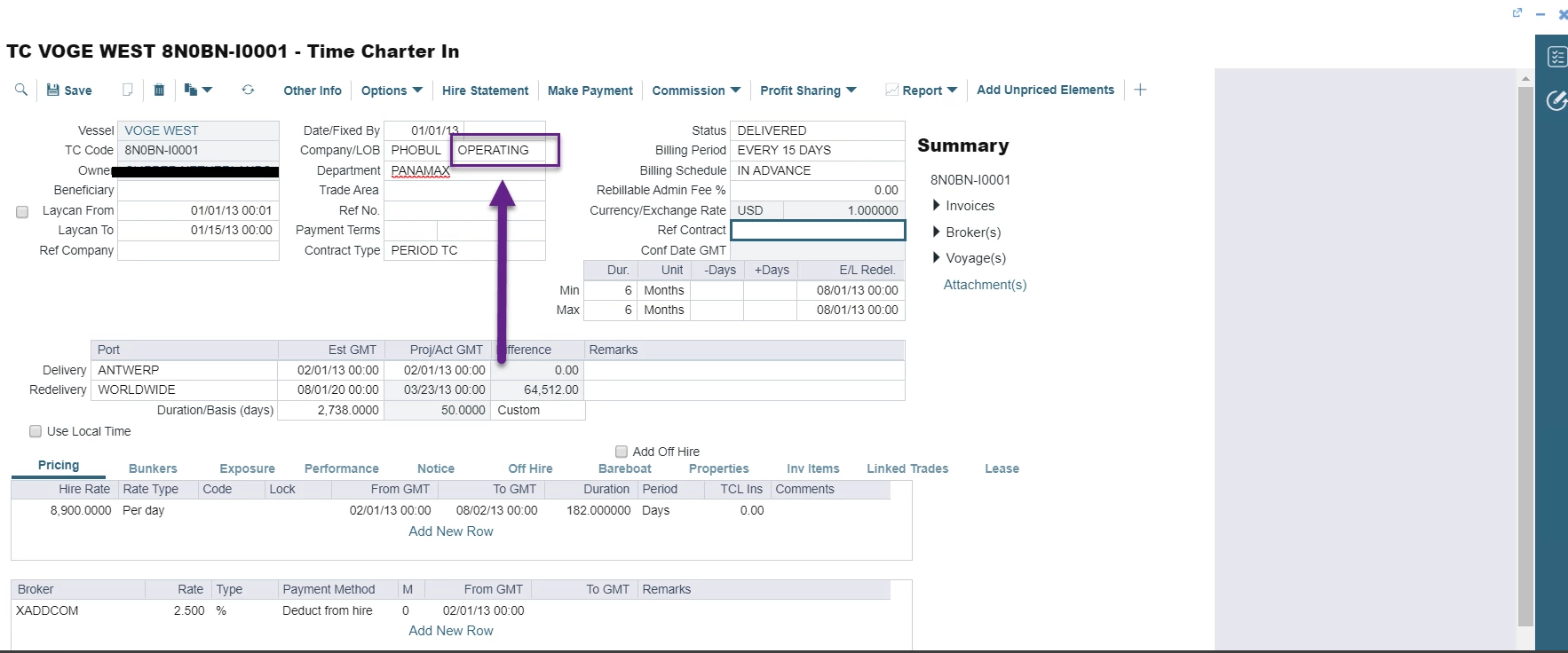Click the pencil edit icon in right sidebar
The width and height of the screenshot is (1568, 653).
[1556, 100]
